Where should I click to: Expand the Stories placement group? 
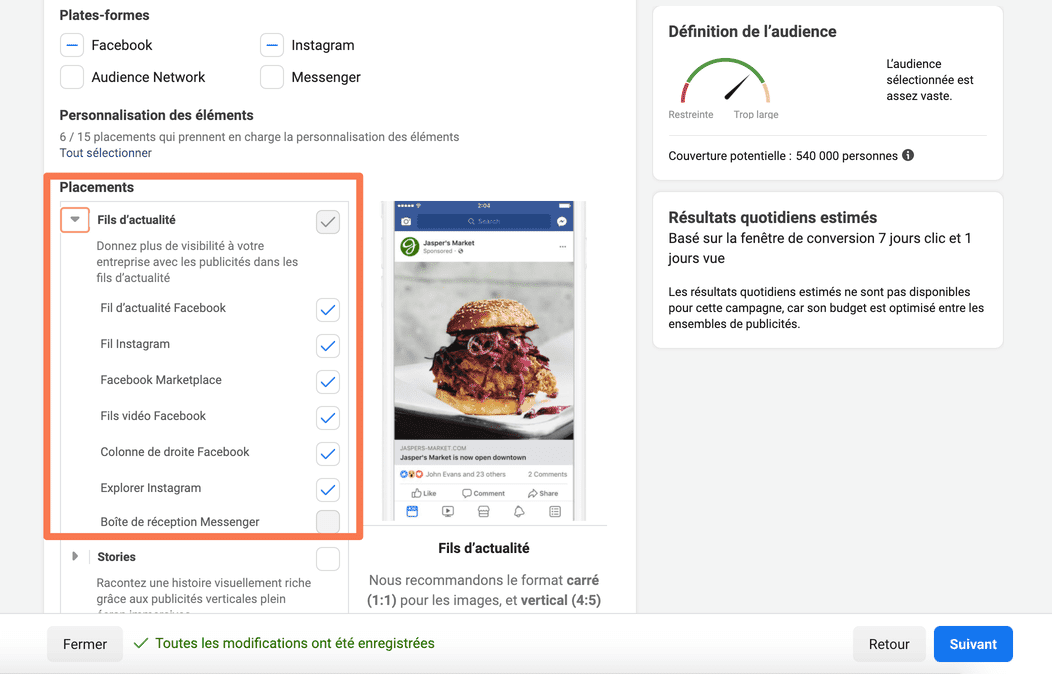(75, 557)
